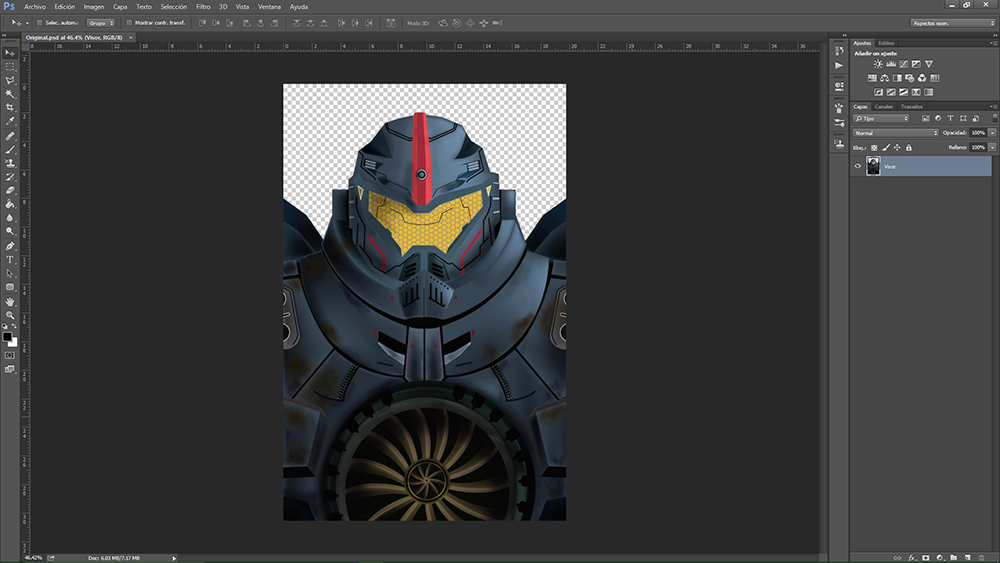Open the Actions panel play icon
This screenshot has width=1000, height=563.
[839, 65]
